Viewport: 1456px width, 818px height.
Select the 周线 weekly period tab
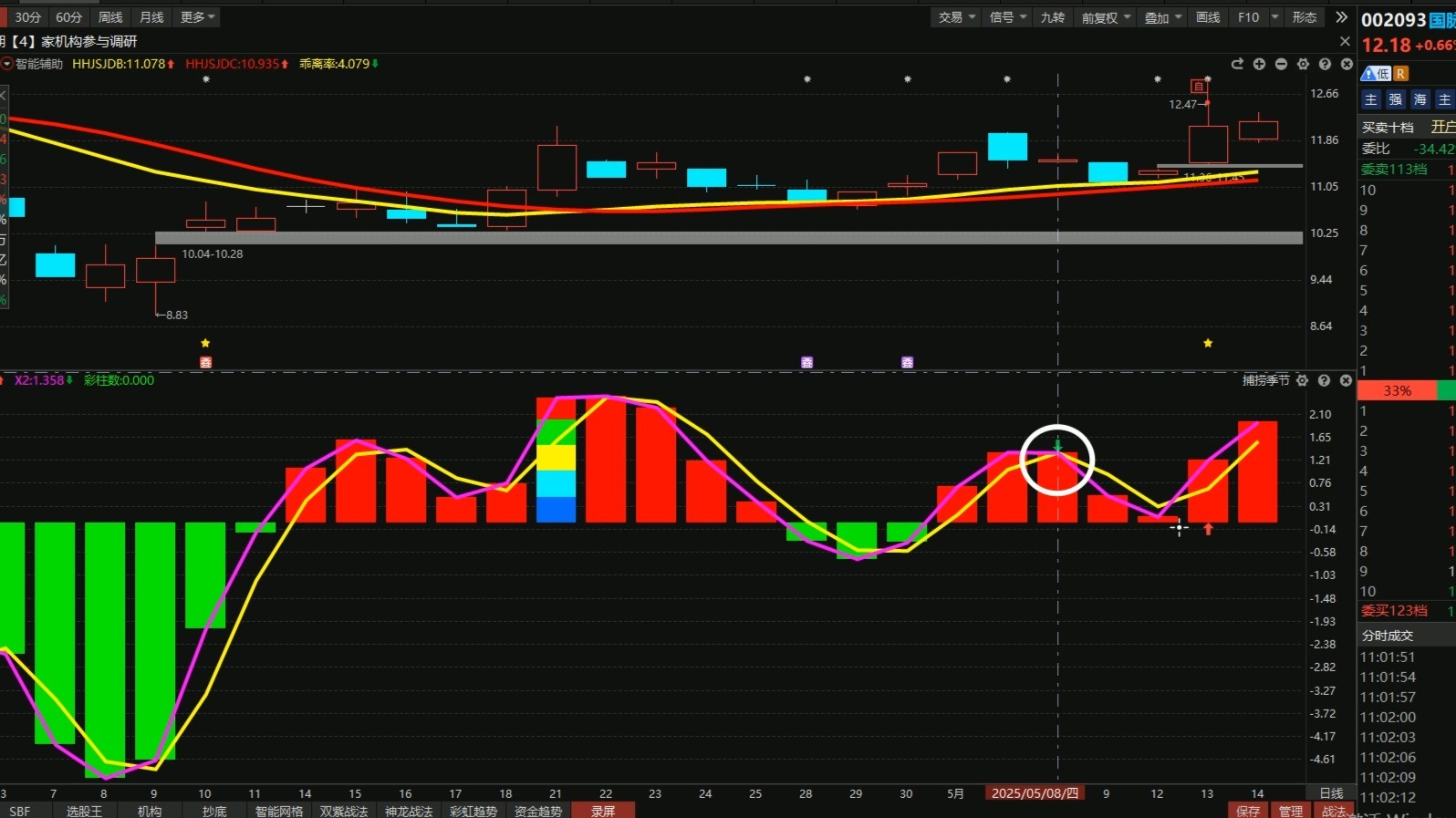110,17
